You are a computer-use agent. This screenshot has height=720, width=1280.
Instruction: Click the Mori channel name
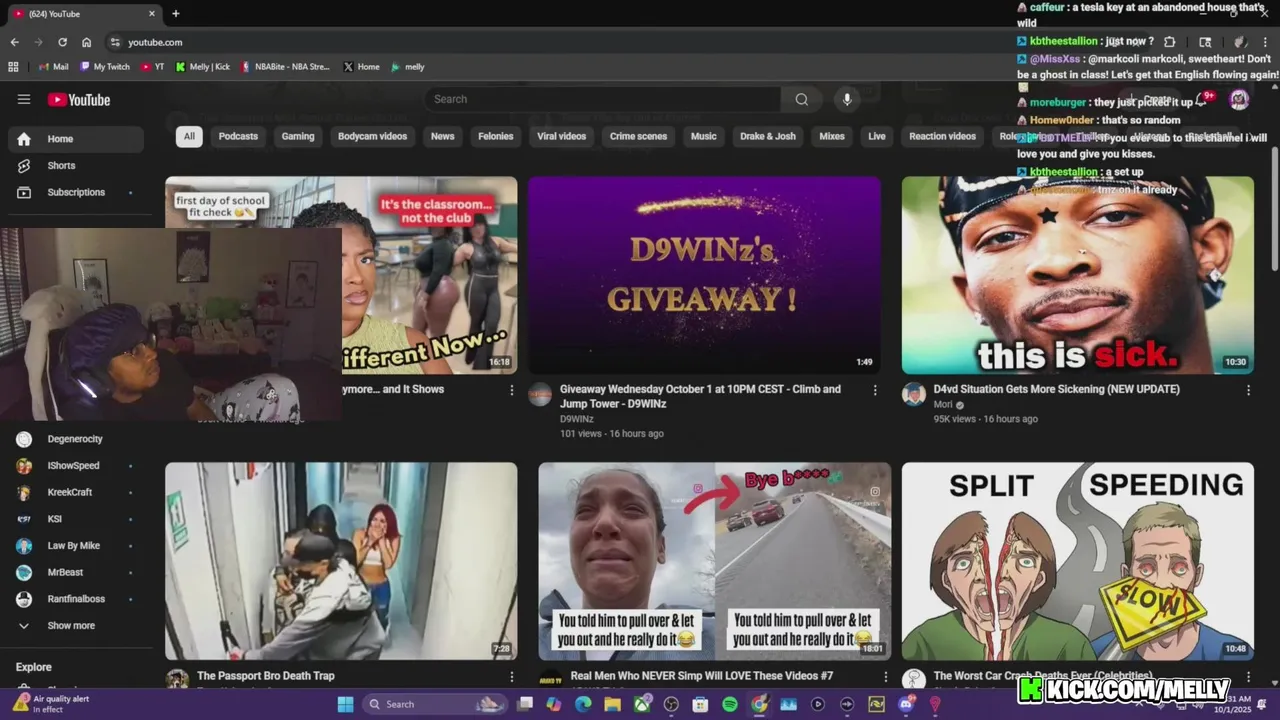tap(943, 405)
